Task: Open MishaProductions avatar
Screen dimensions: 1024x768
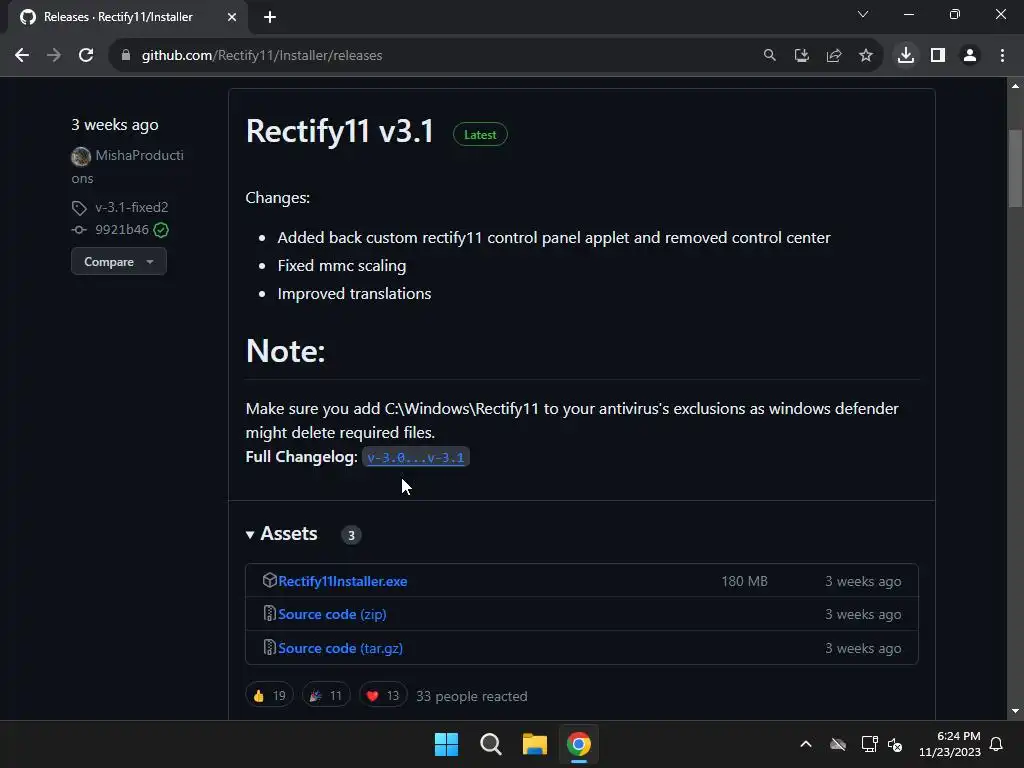Action: point(81,156)
